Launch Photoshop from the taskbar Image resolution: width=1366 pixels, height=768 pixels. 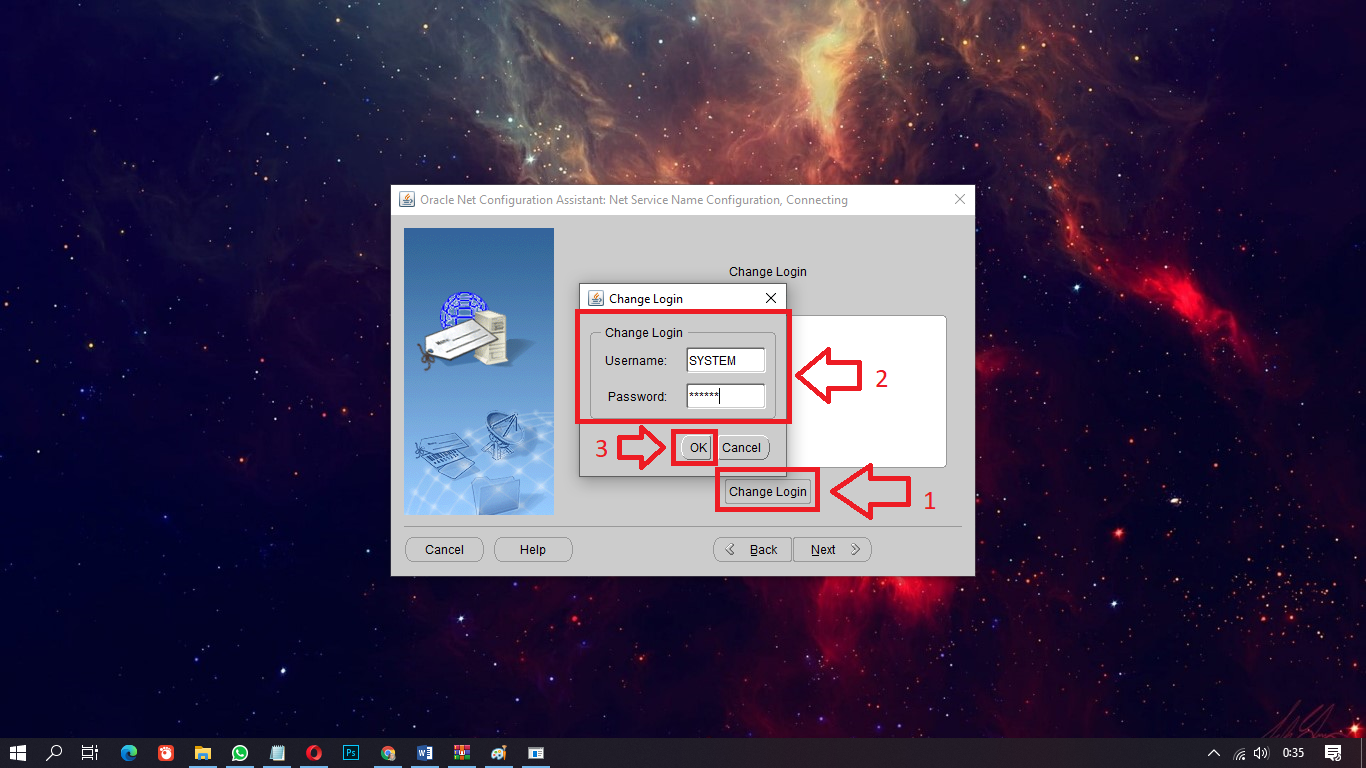351,753
